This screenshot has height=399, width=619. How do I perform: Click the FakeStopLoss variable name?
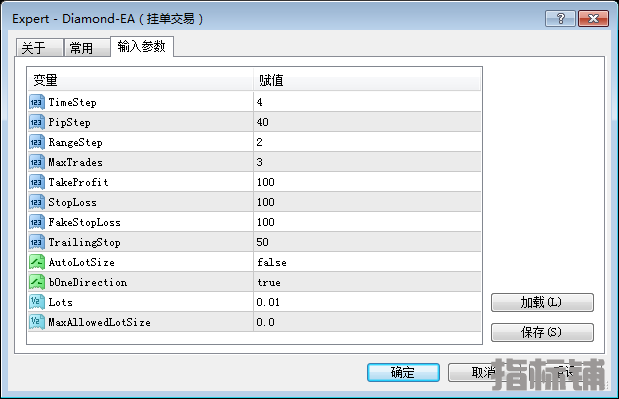pyautogui.click(x=84, y=222)
